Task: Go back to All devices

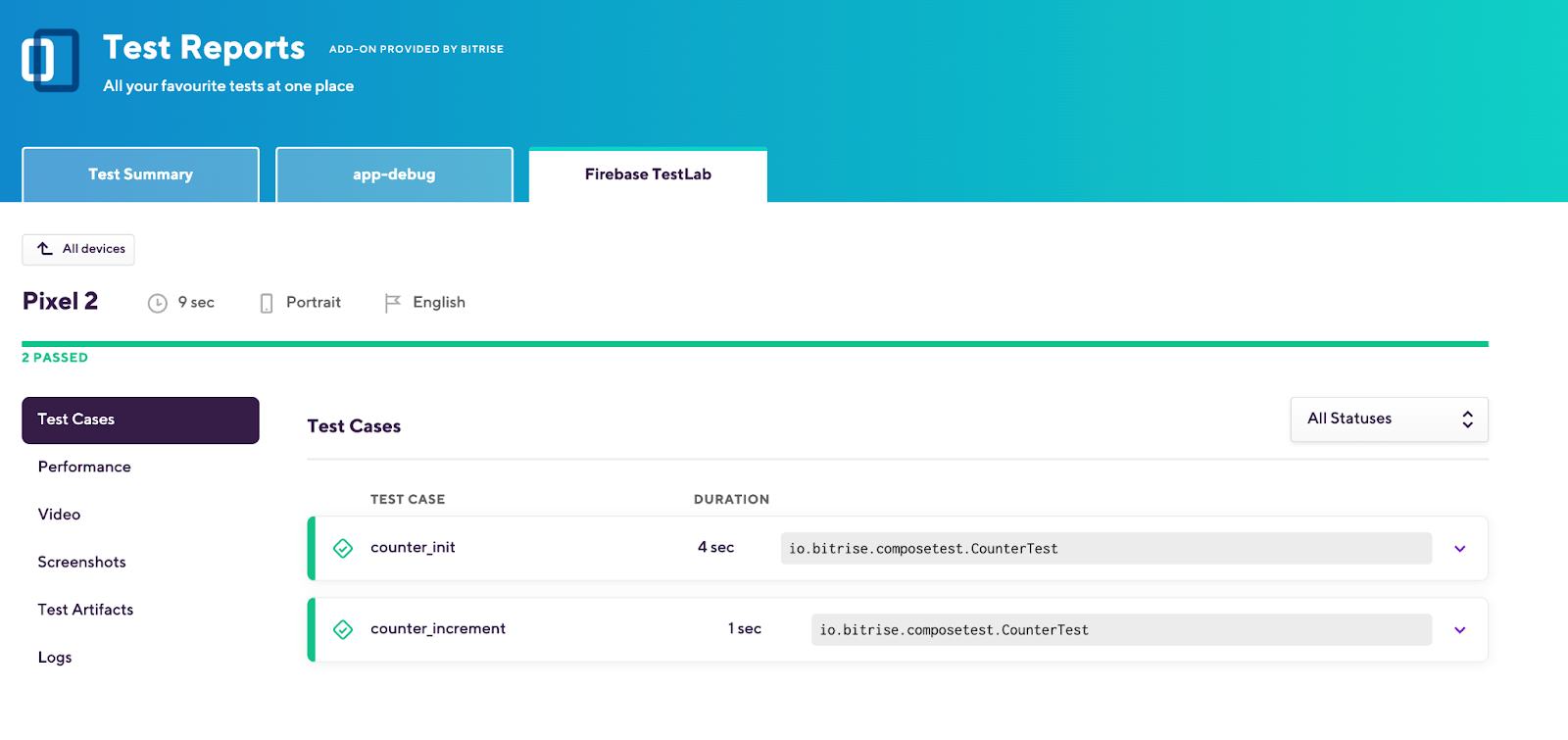Action: 78,249
